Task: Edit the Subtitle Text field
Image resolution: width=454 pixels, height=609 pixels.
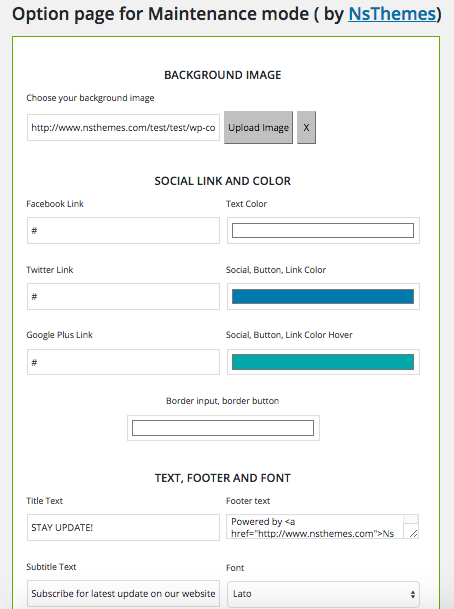Action: (123, 593)
